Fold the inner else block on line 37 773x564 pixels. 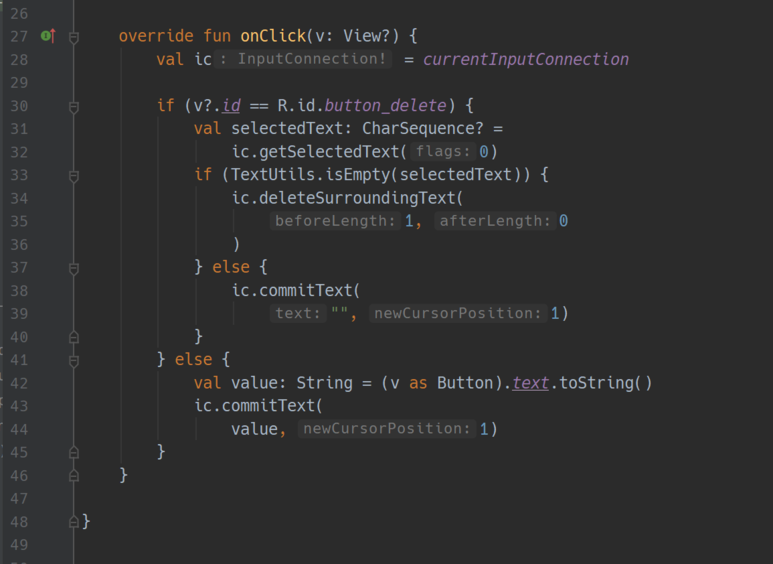(x=74, y=269)
